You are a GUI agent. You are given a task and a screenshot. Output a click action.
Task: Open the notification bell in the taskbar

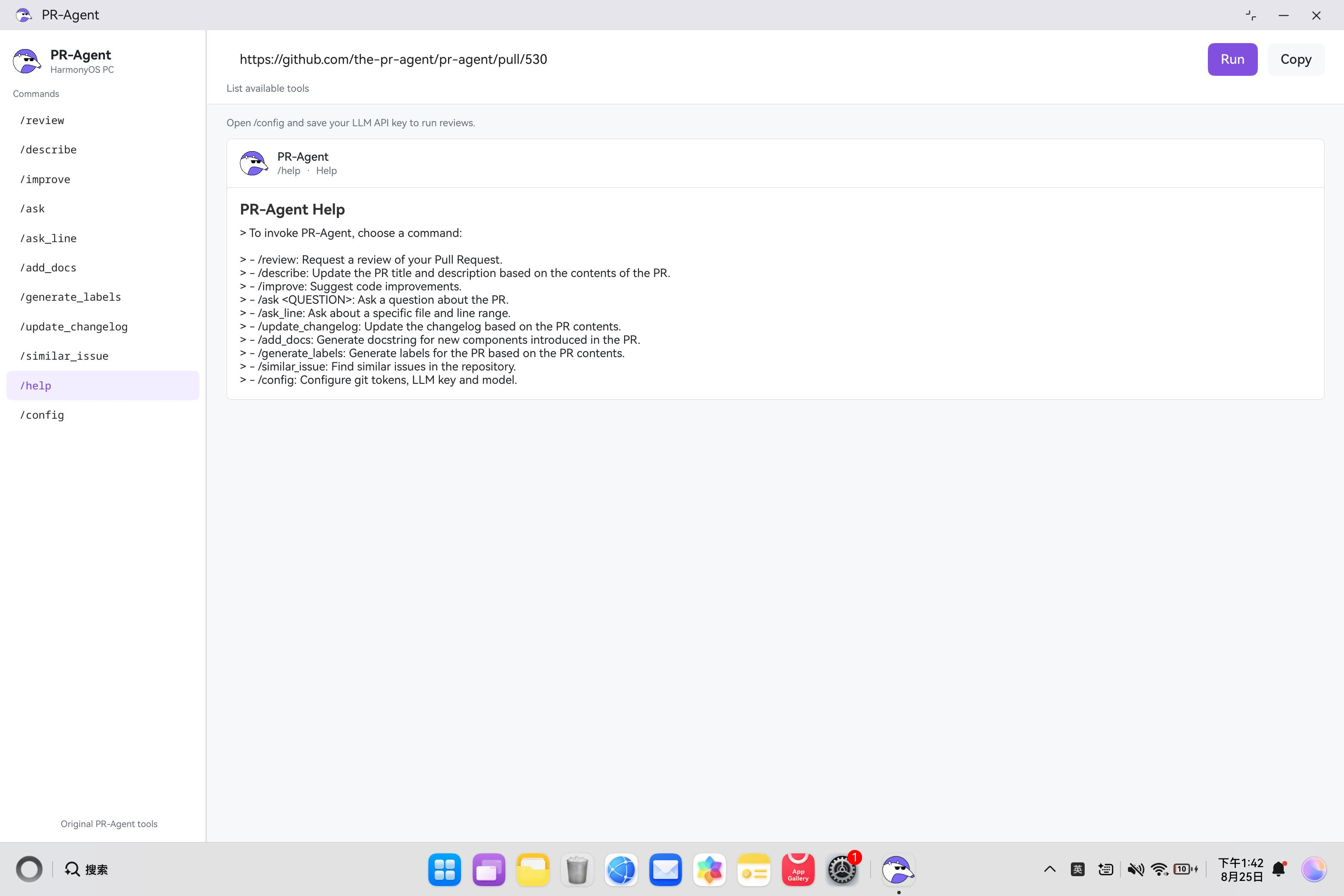point(1279,869)
